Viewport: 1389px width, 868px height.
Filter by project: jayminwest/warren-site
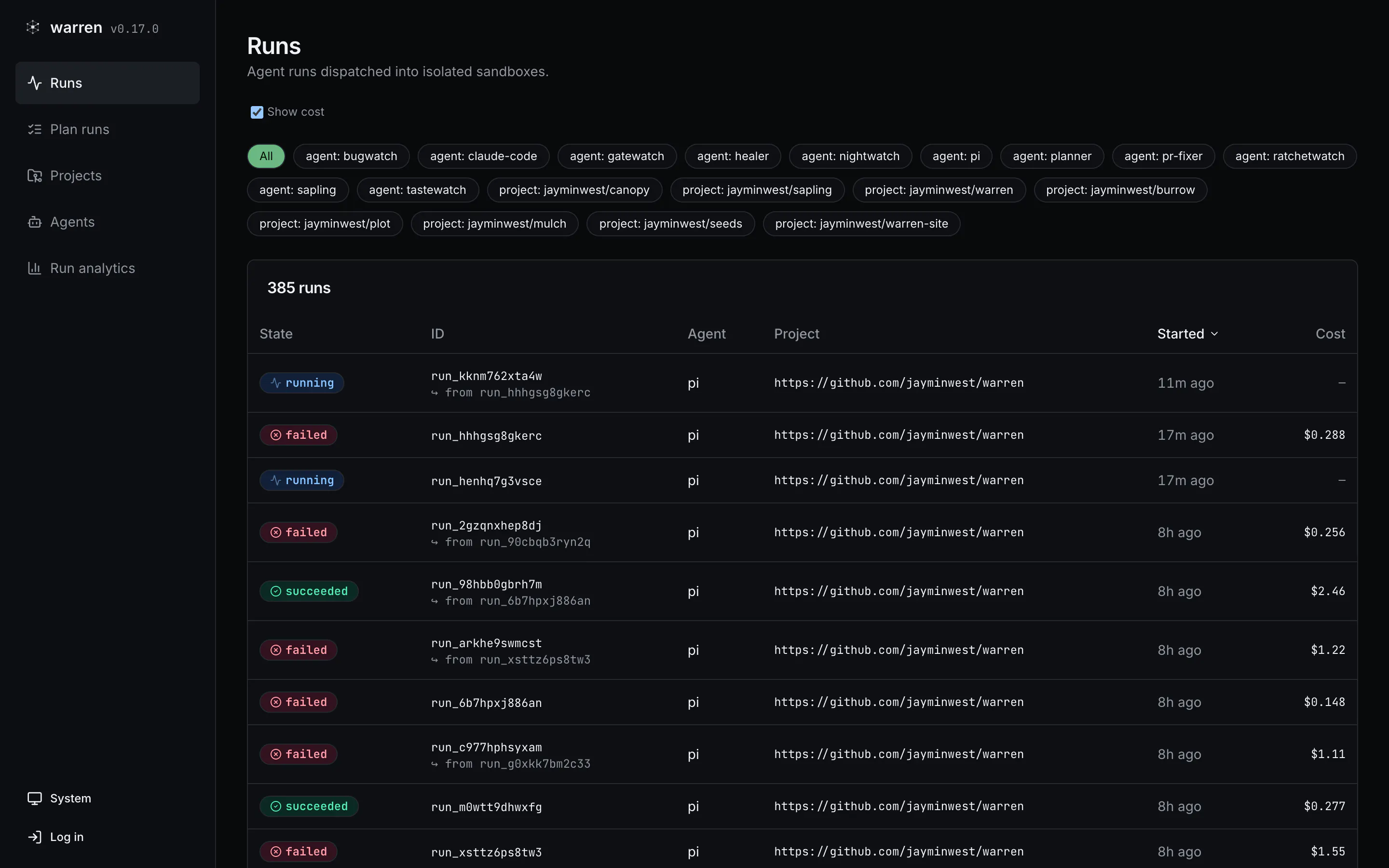pos(861,224)
